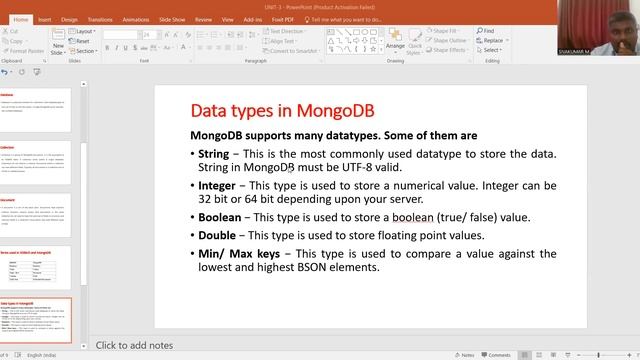Toggle Italic formatting
The image size is (640, 360).
[x=116, y=48]
